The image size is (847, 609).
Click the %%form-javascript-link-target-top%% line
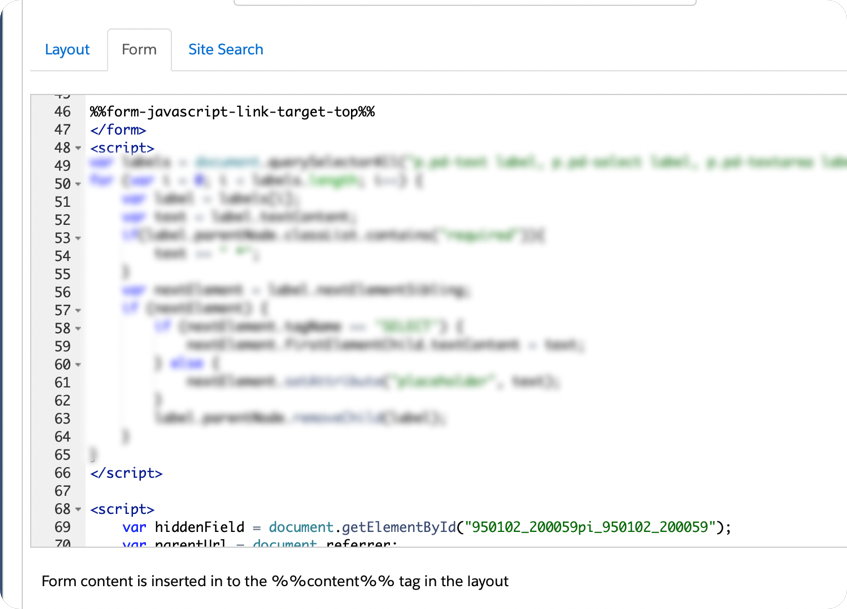pyautogui.click(x=232, y=112)
